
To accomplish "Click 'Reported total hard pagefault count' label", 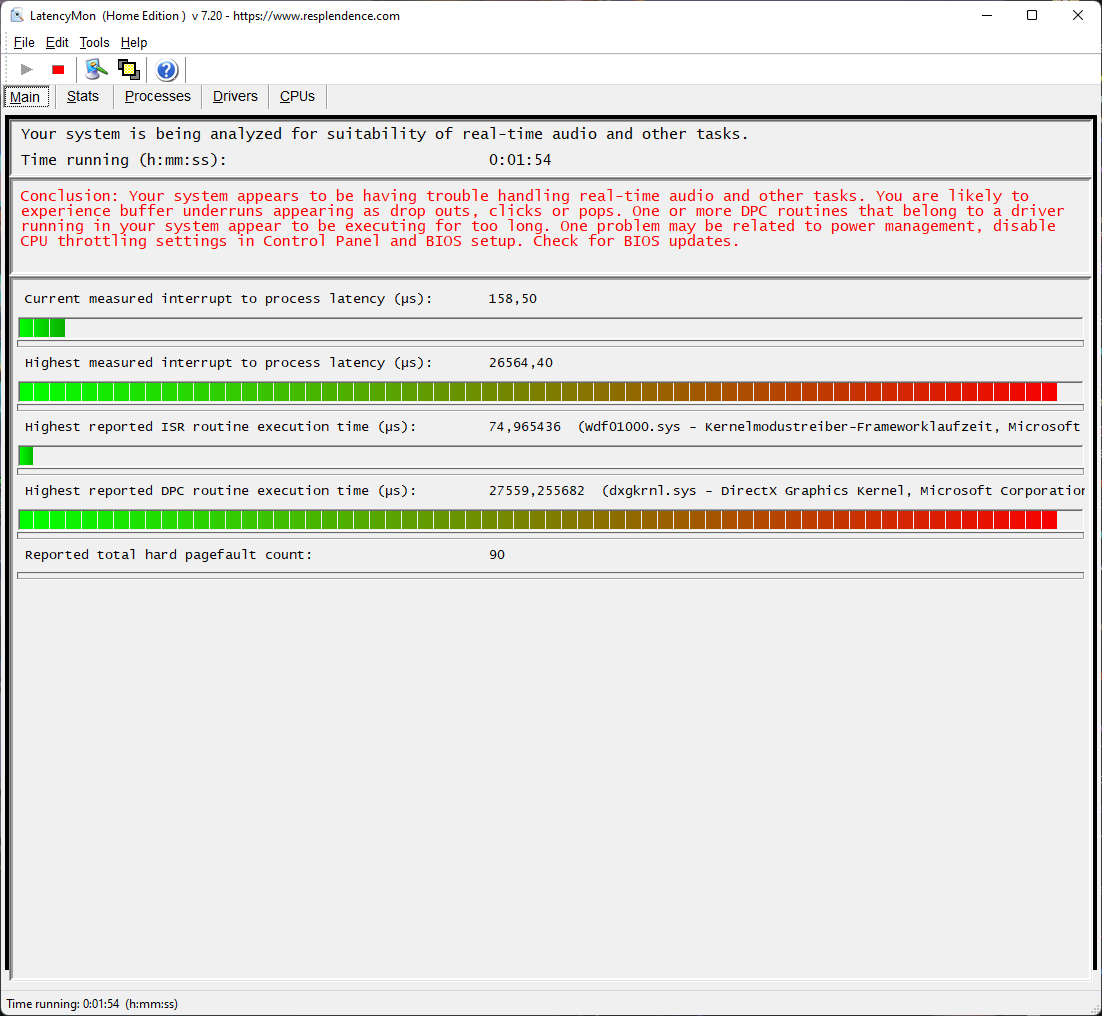I will click(x=169, y=554).
